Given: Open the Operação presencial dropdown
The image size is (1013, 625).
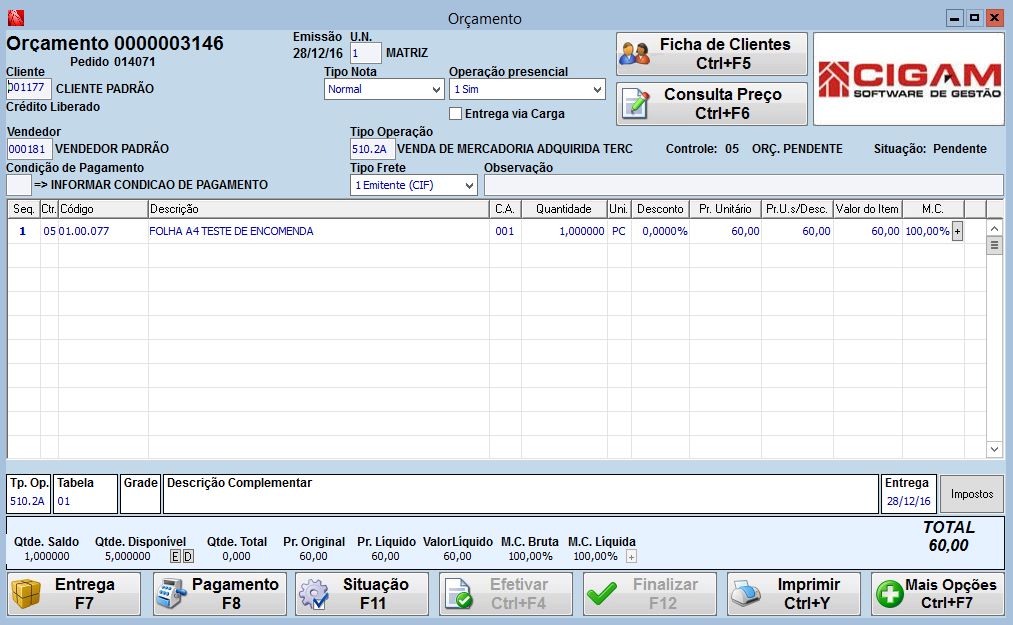Looking at the screenshot, I should coord(527,89).
